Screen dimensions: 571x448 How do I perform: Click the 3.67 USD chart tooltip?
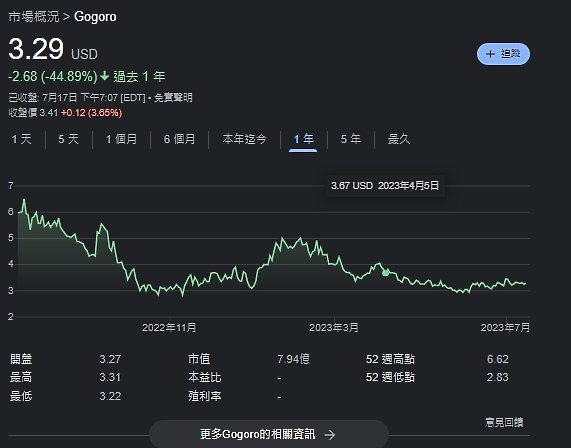pyautogui.click(x=385, y=186)
